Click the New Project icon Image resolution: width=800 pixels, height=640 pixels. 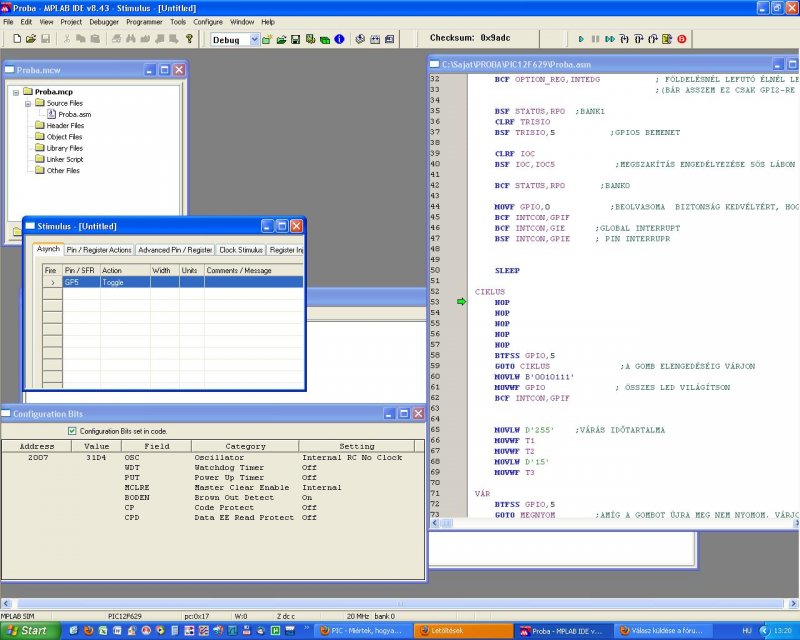267,39
